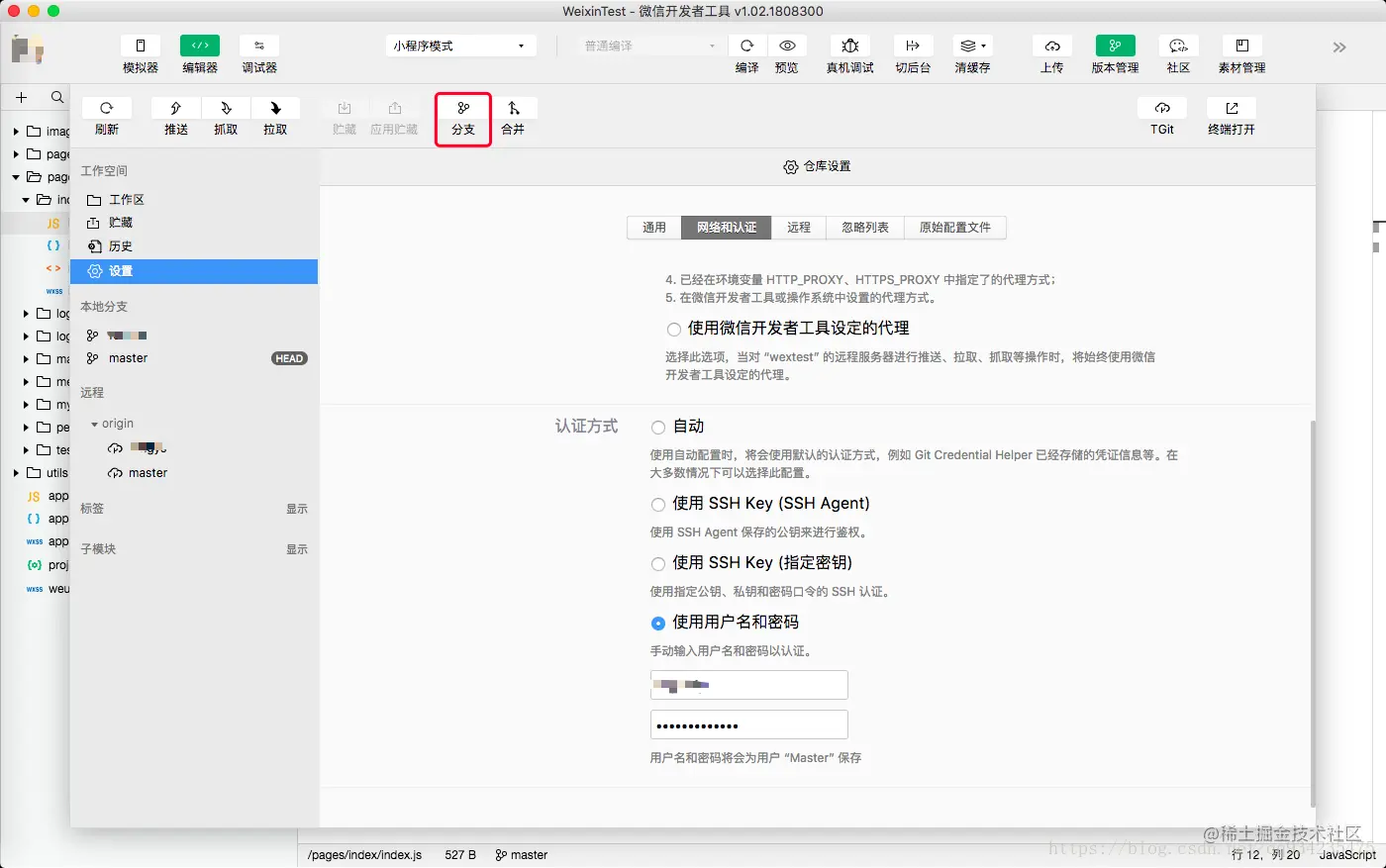Viewport: 1386px width, 868px height.
Task: Open the 小程序模式 mode dropdown
Action: point(460,46)
